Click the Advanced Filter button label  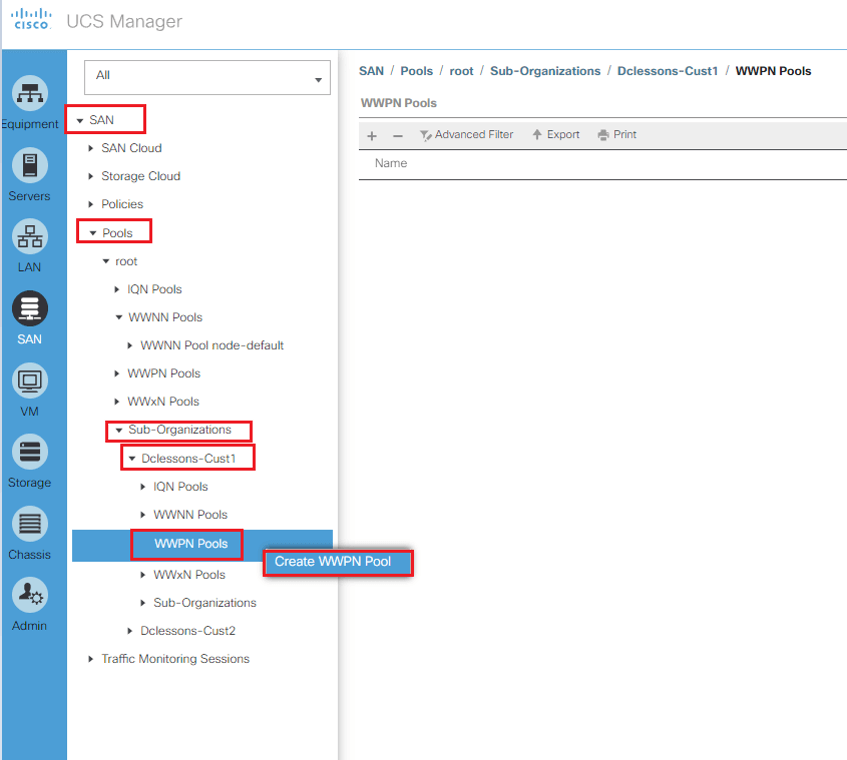pos(474,134)
